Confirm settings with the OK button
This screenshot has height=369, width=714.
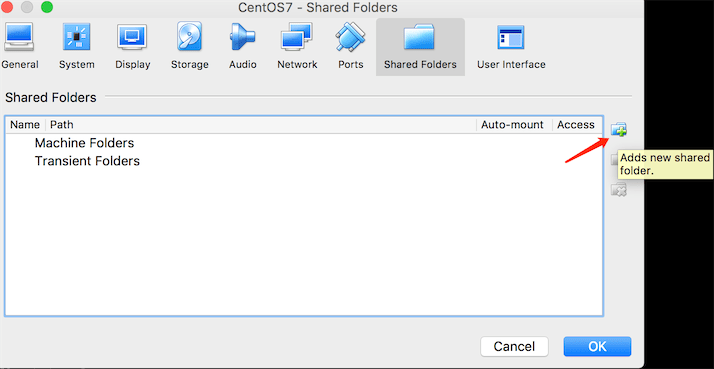pyautogui.click(x=597, y=347)
